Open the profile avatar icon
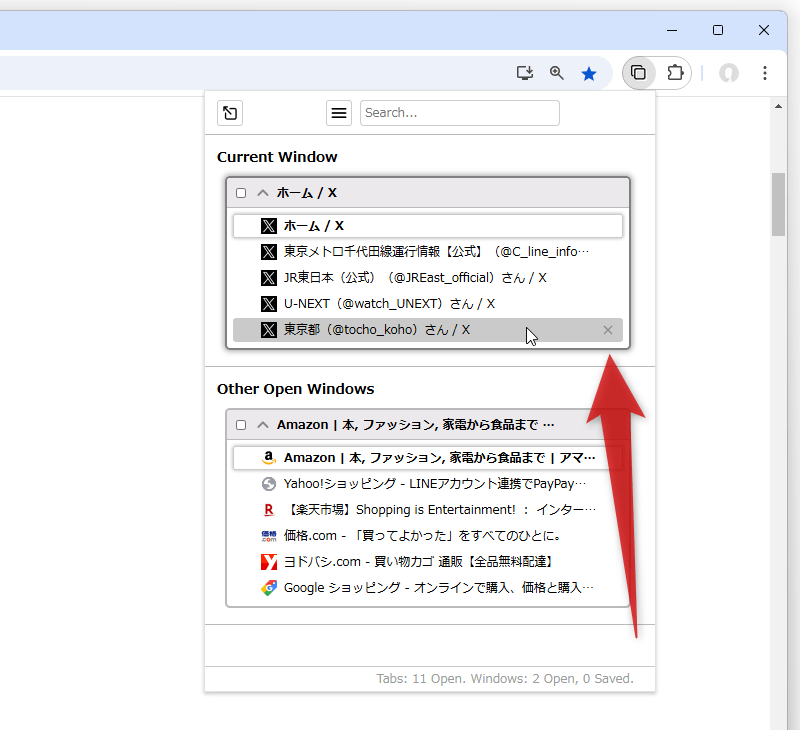This screenshot has width=800, height=730. [729, 73]
